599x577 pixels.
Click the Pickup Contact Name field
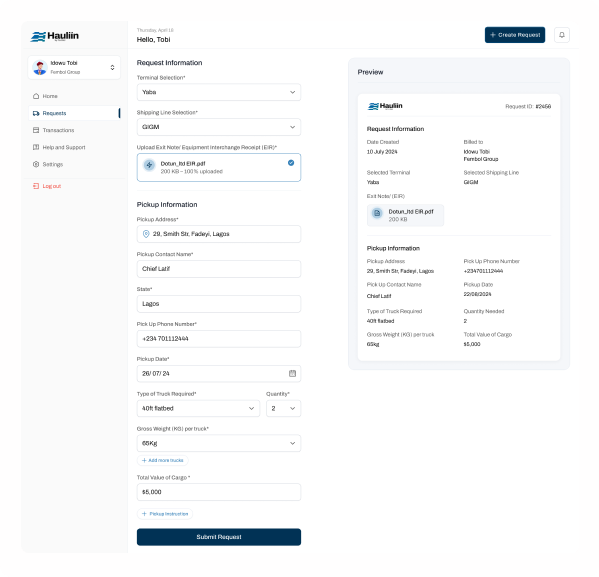[x=219, y=269]
